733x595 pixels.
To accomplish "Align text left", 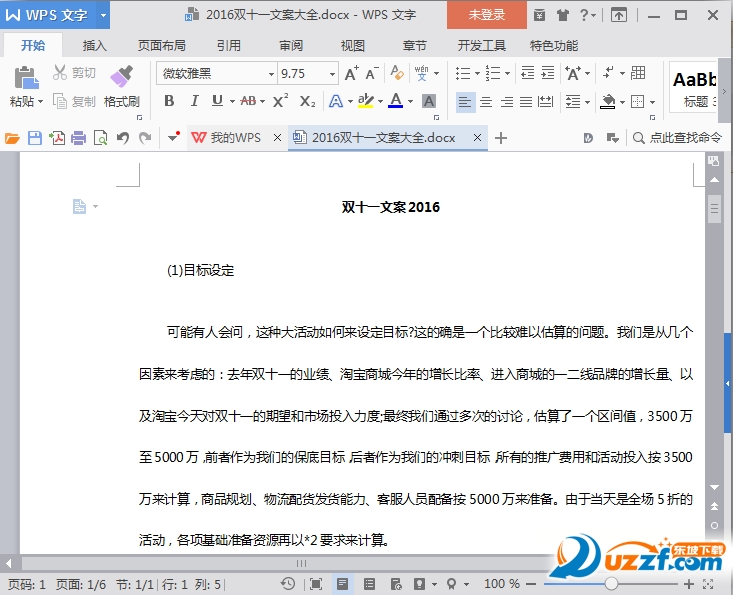I will click(465, 101).
